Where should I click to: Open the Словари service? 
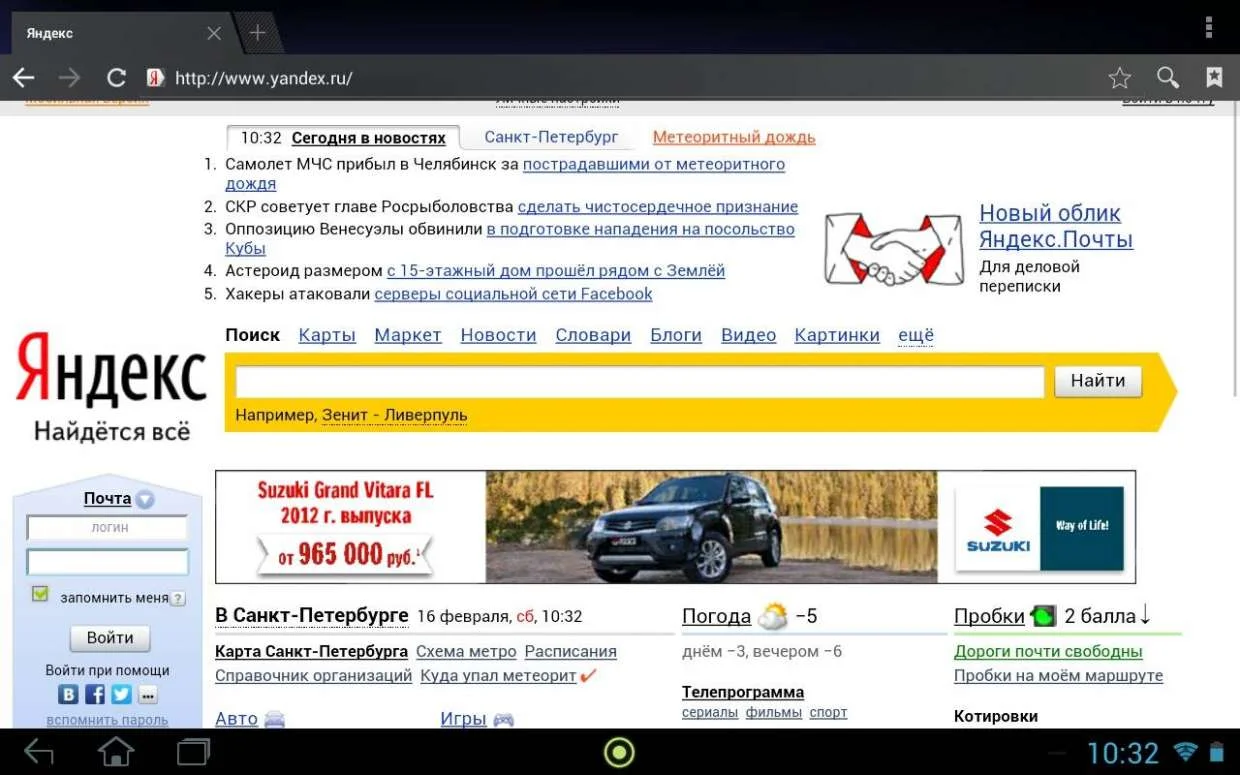click(593, 335)
